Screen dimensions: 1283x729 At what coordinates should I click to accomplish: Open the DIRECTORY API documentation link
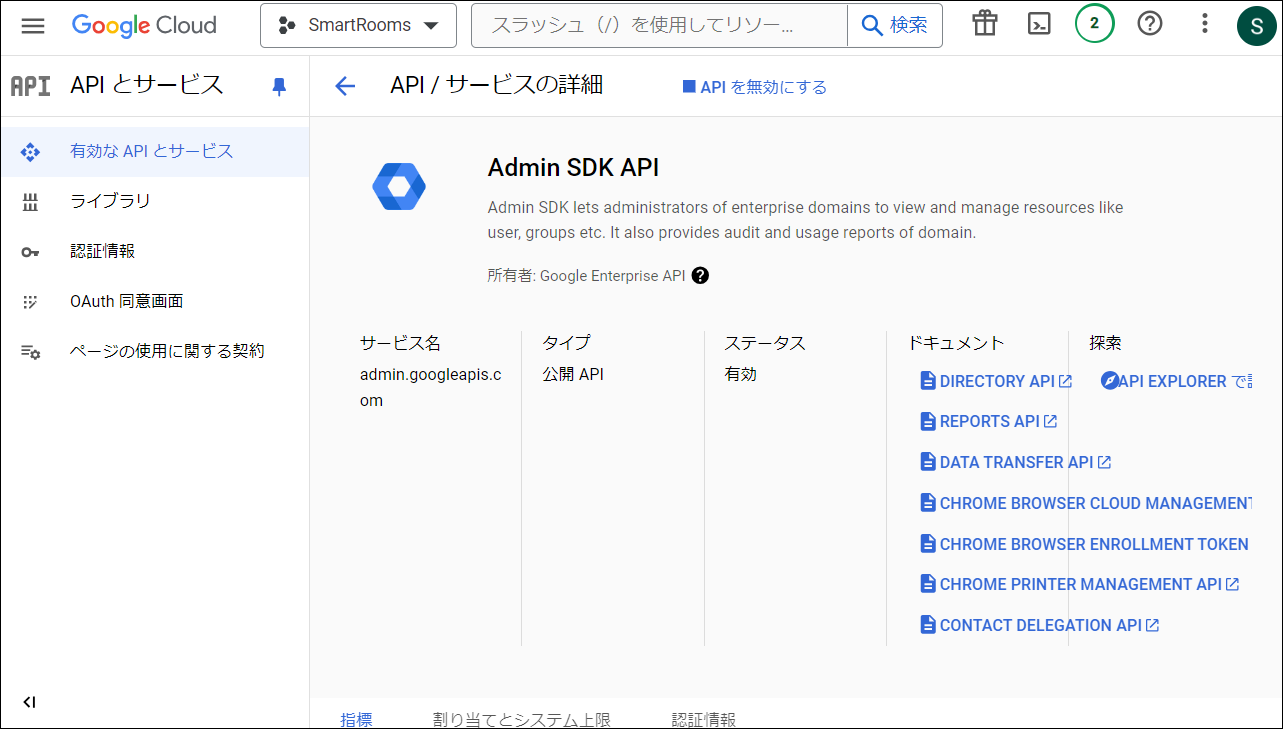996,381
